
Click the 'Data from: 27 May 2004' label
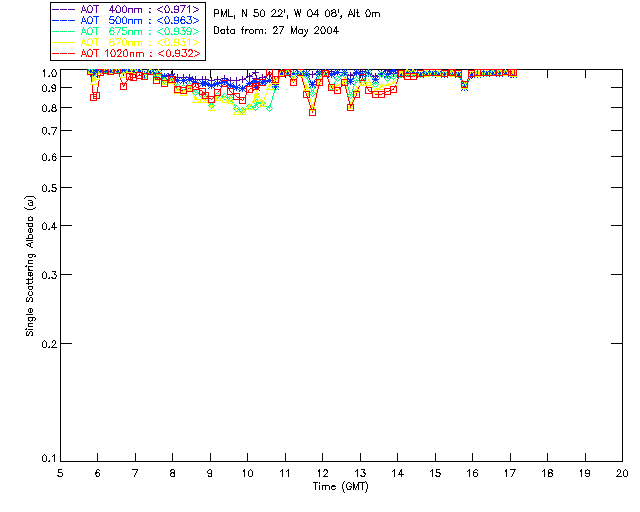(276, 31)
